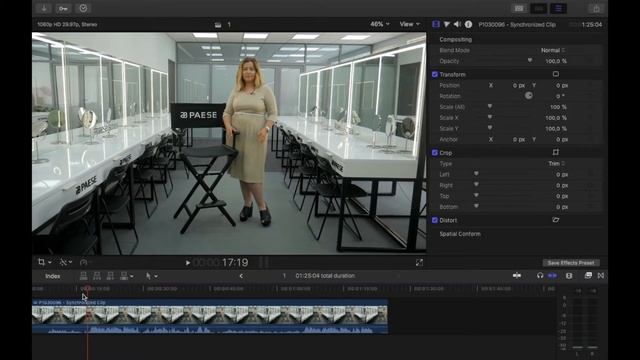The height and width of the screenshot is (360, 640).
Task: Adjust the Scale X slider handle
Action: coord(490,117)
